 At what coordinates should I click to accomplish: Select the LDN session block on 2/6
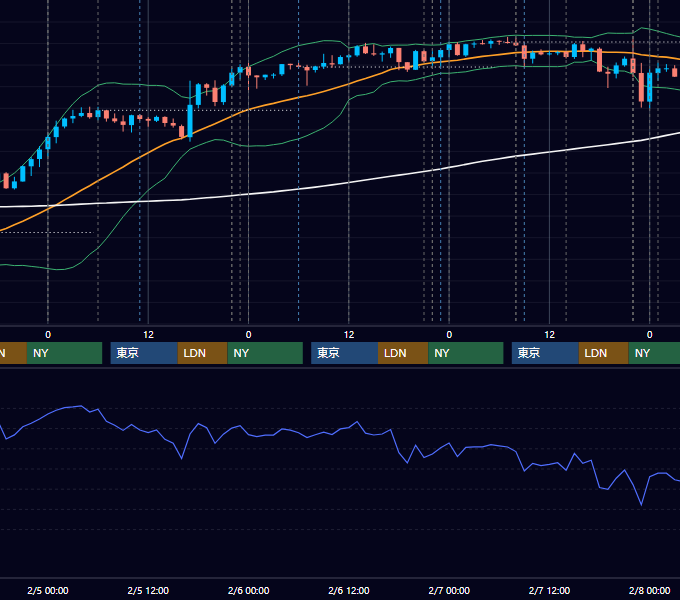[403, 353]
